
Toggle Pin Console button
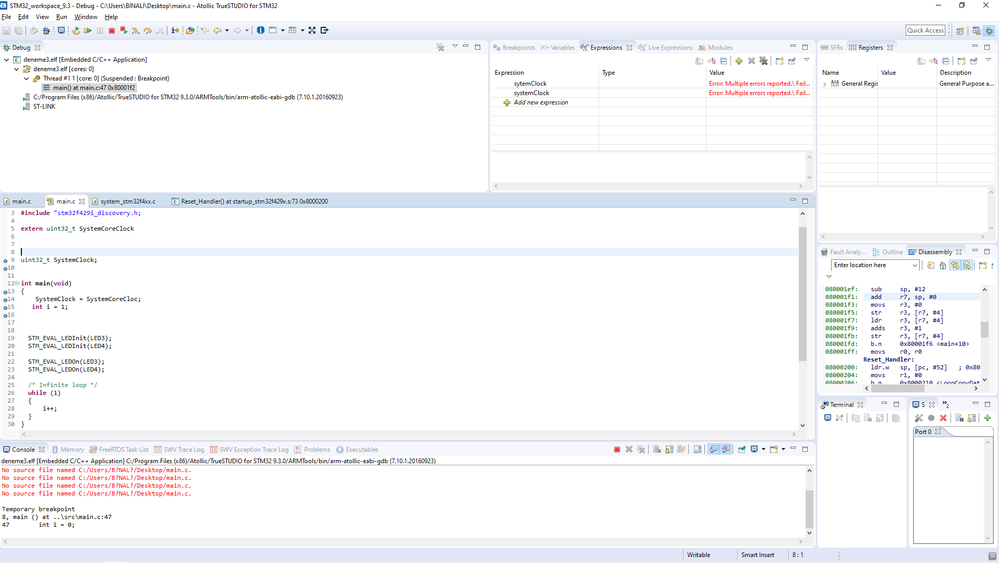742,450
